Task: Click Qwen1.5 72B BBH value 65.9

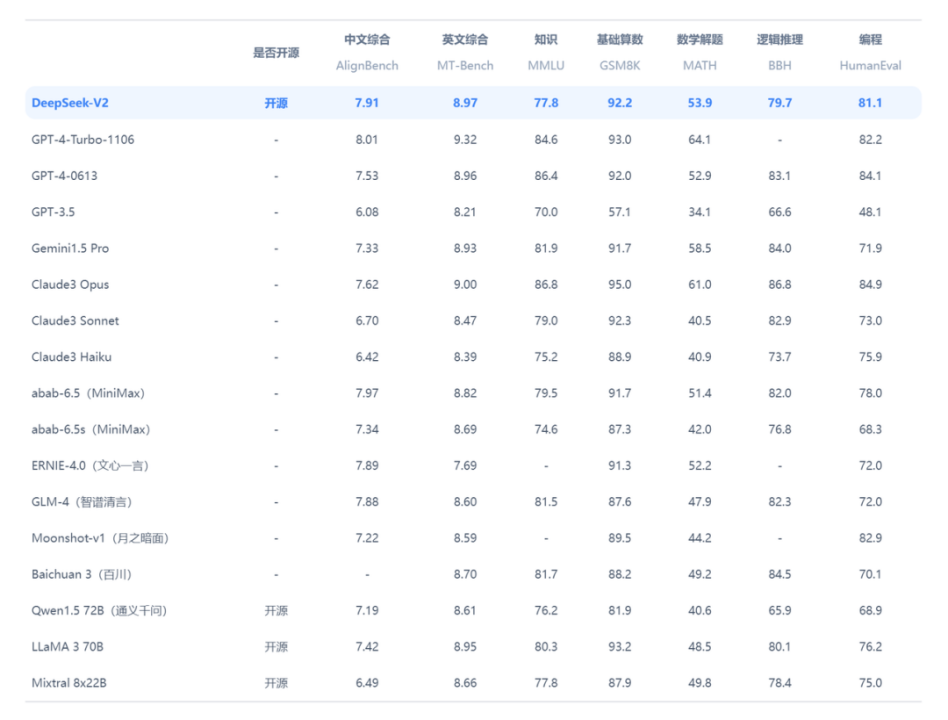Action: coord(780,611)
